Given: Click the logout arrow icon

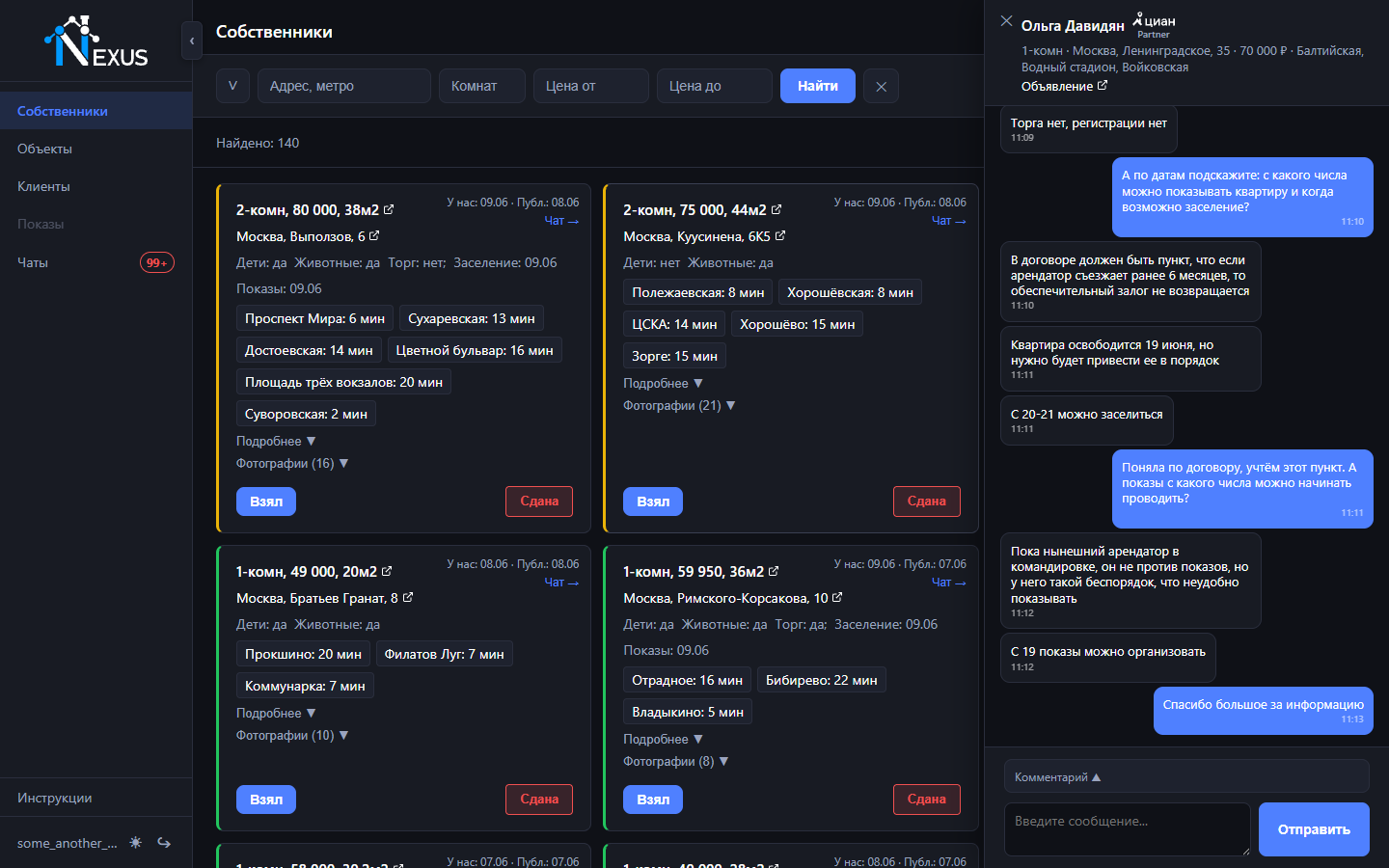Looking at the screenshot, I should point(164,843).
